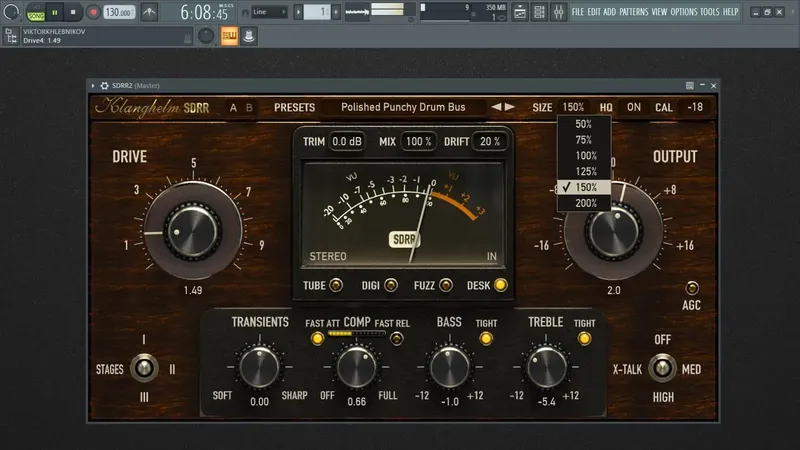
Task: Click the CAL value -18
Action: [695, 107]
